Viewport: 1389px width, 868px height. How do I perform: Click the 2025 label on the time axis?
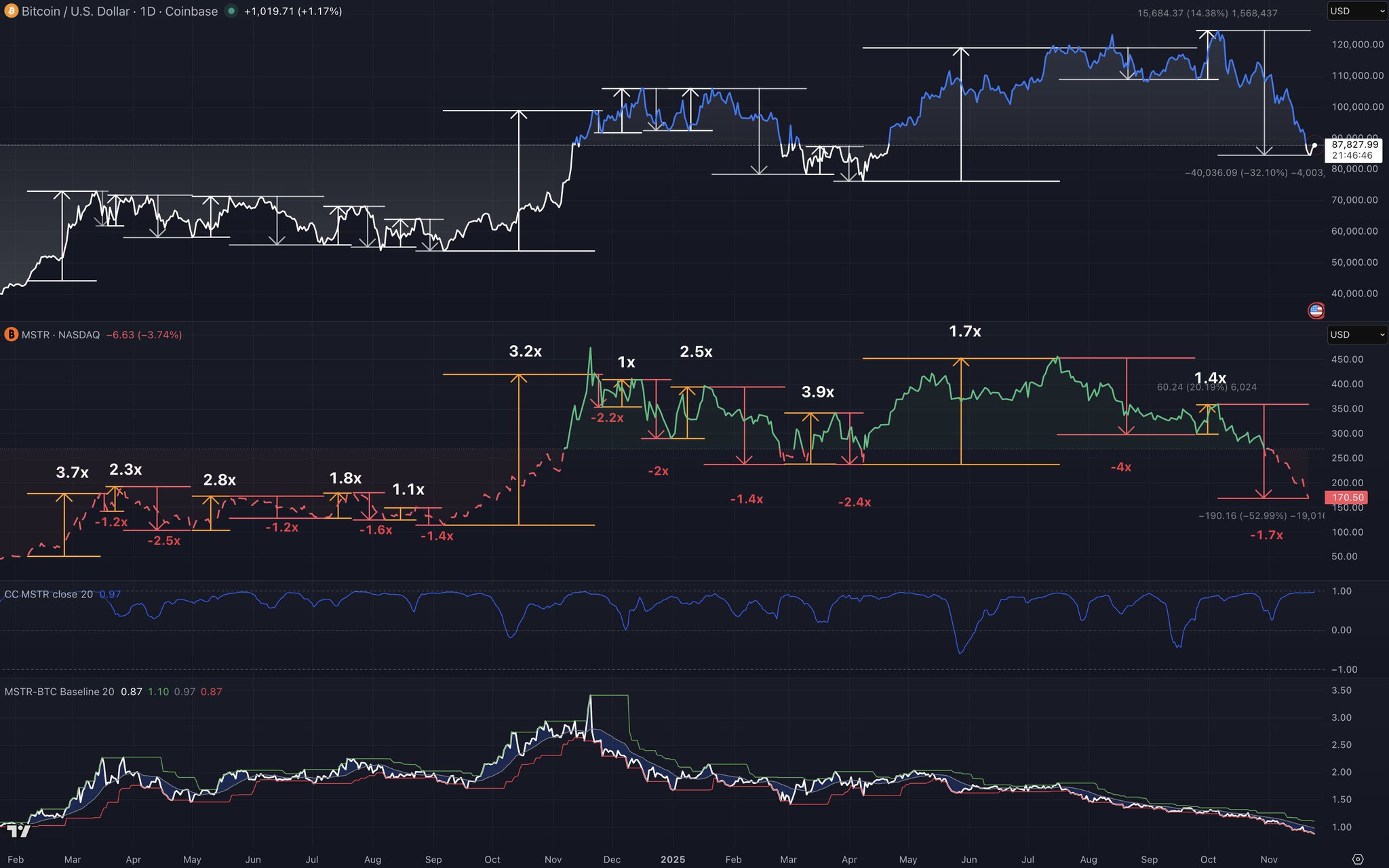point(673,859)
